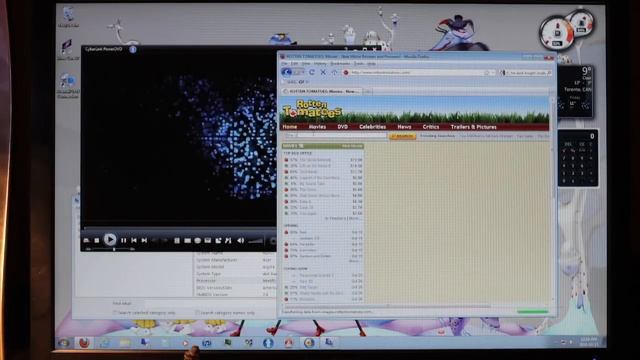Open the Home link on Rotten Tomatoes
This screenshot has height=360, width=640.
(x=290, y=127)
